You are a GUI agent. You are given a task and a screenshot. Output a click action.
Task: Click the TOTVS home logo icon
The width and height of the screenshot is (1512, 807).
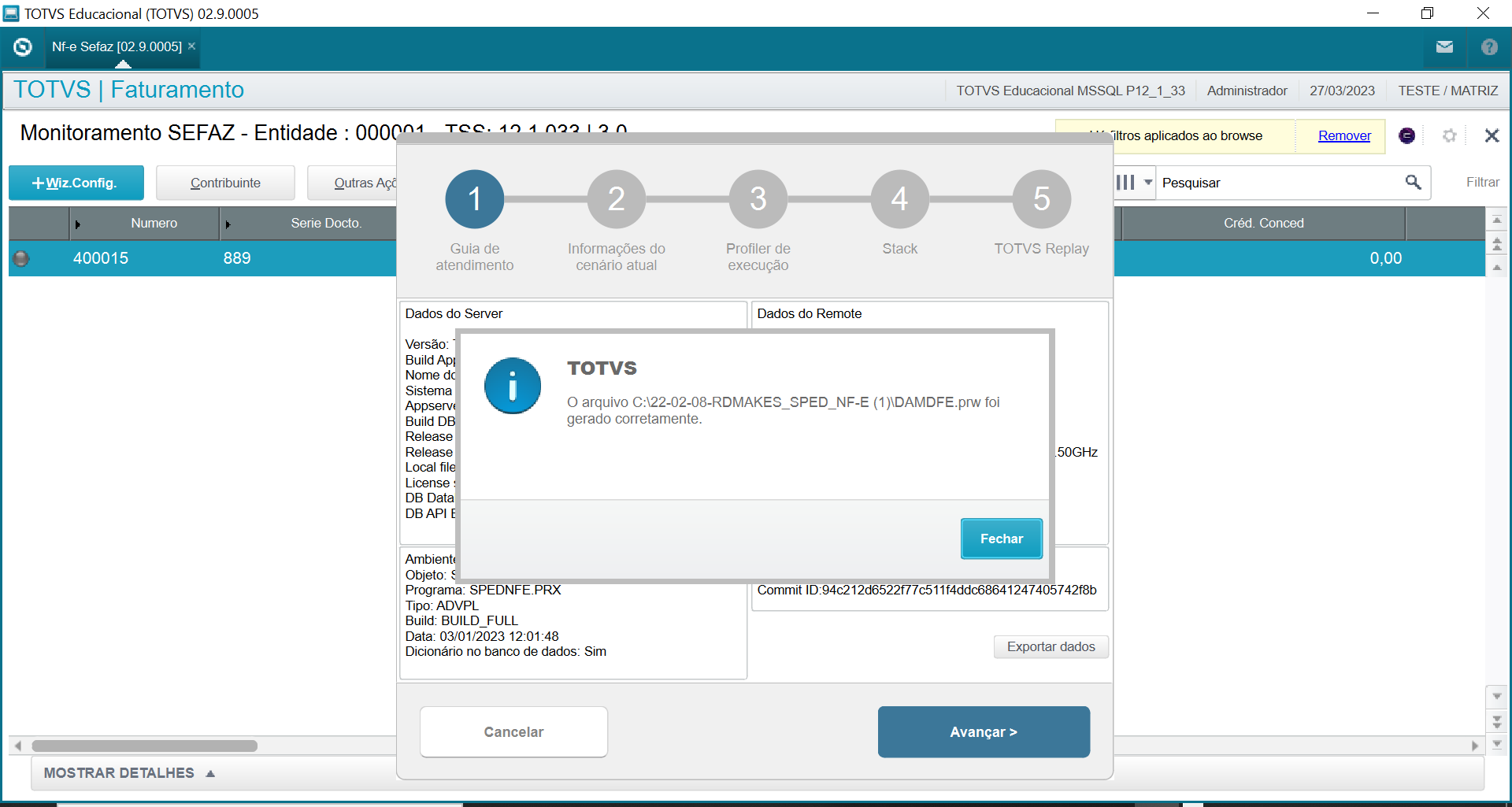23,47
